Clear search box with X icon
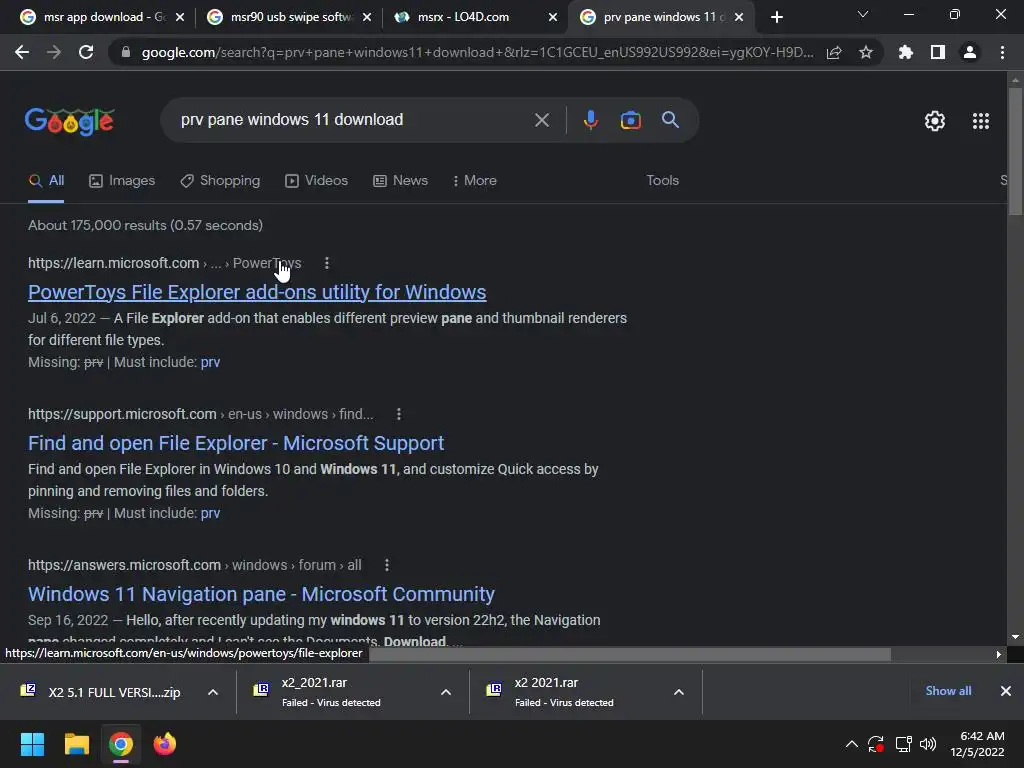Viewport: 1024px width, 768px height. point(541,120)
